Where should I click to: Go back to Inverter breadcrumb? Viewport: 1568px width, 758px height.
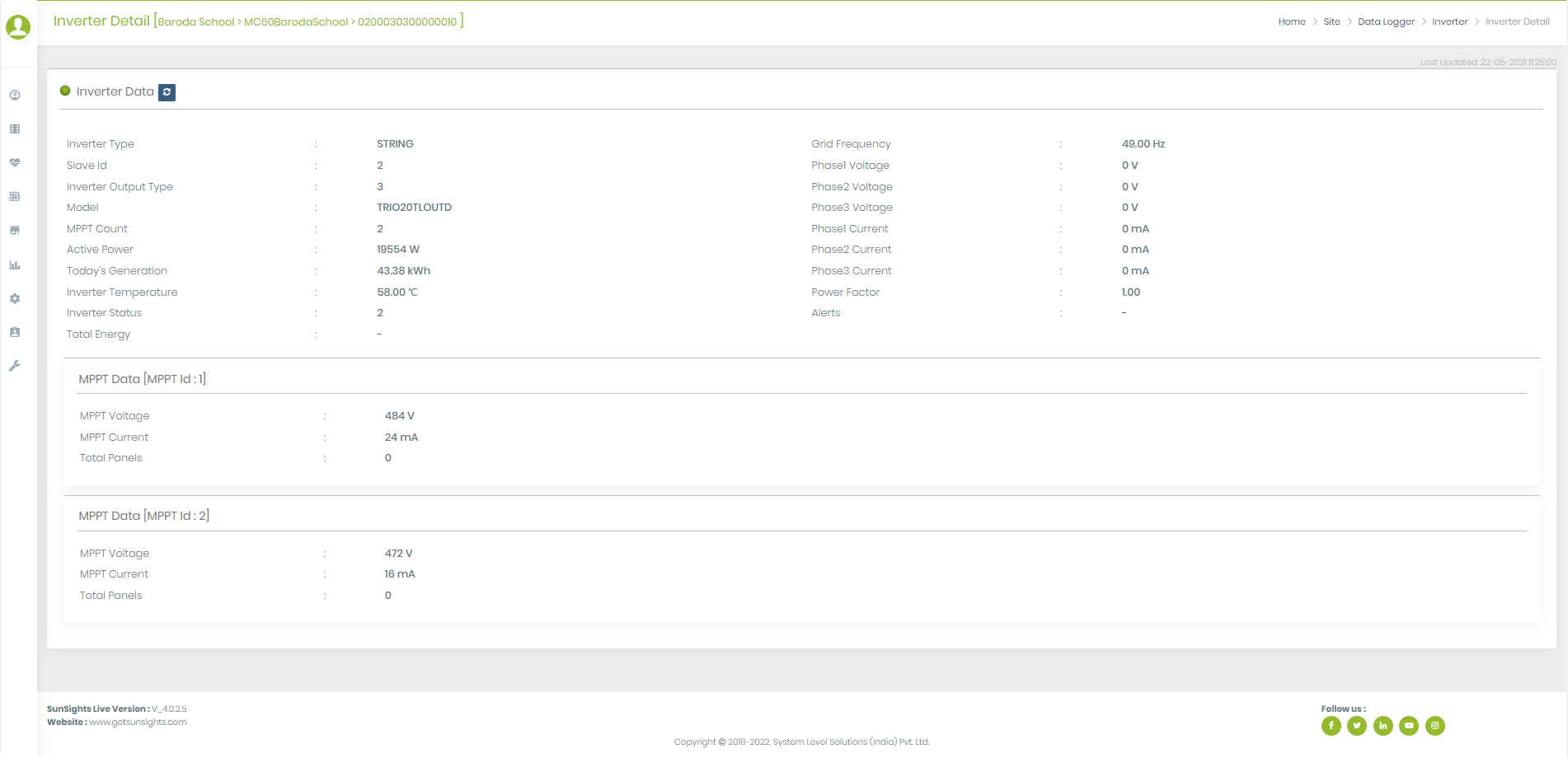click(x=1449, y=22)
